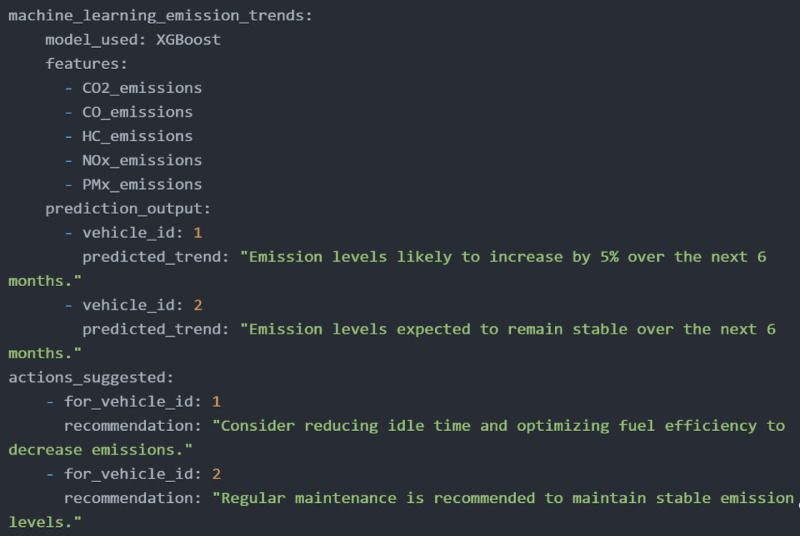
Task: Click the vehicle_id value 2 under prediction_output
Action: (198, 305)
